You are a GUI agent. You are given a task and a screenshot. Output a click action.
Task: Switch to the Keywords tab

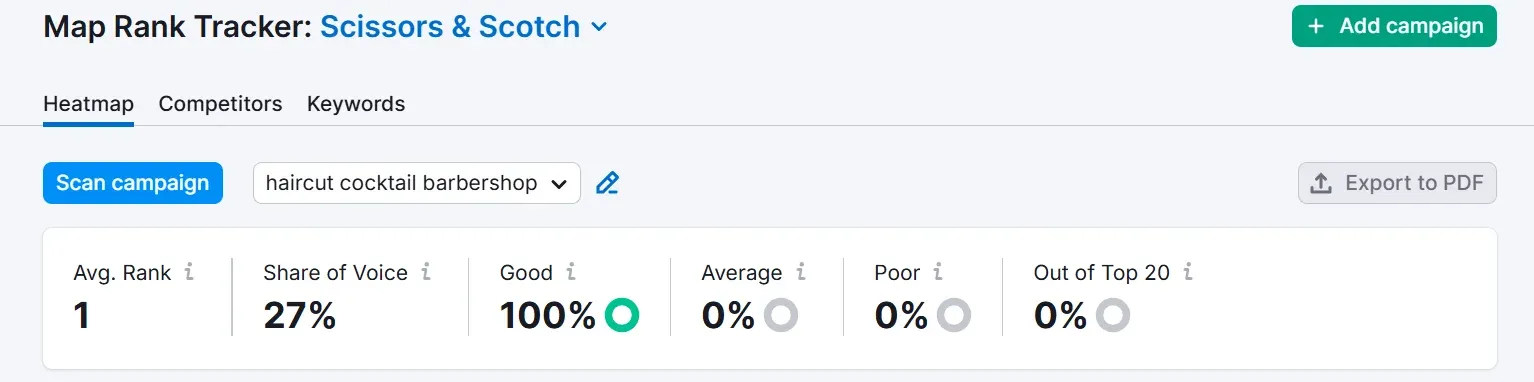click(x=356, y=104)
